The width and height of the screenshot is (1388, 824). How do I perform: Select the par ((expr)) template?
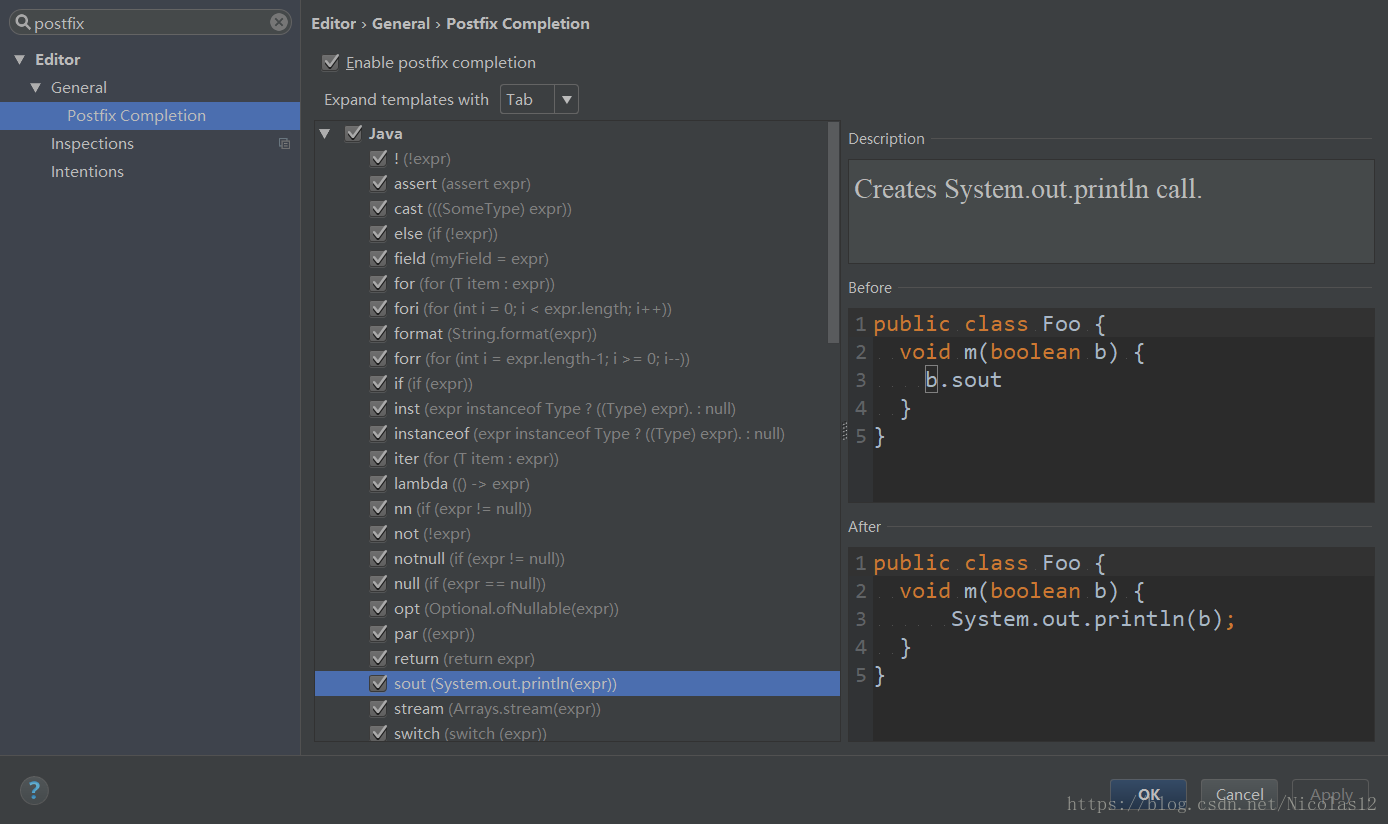tap(577, 633)
